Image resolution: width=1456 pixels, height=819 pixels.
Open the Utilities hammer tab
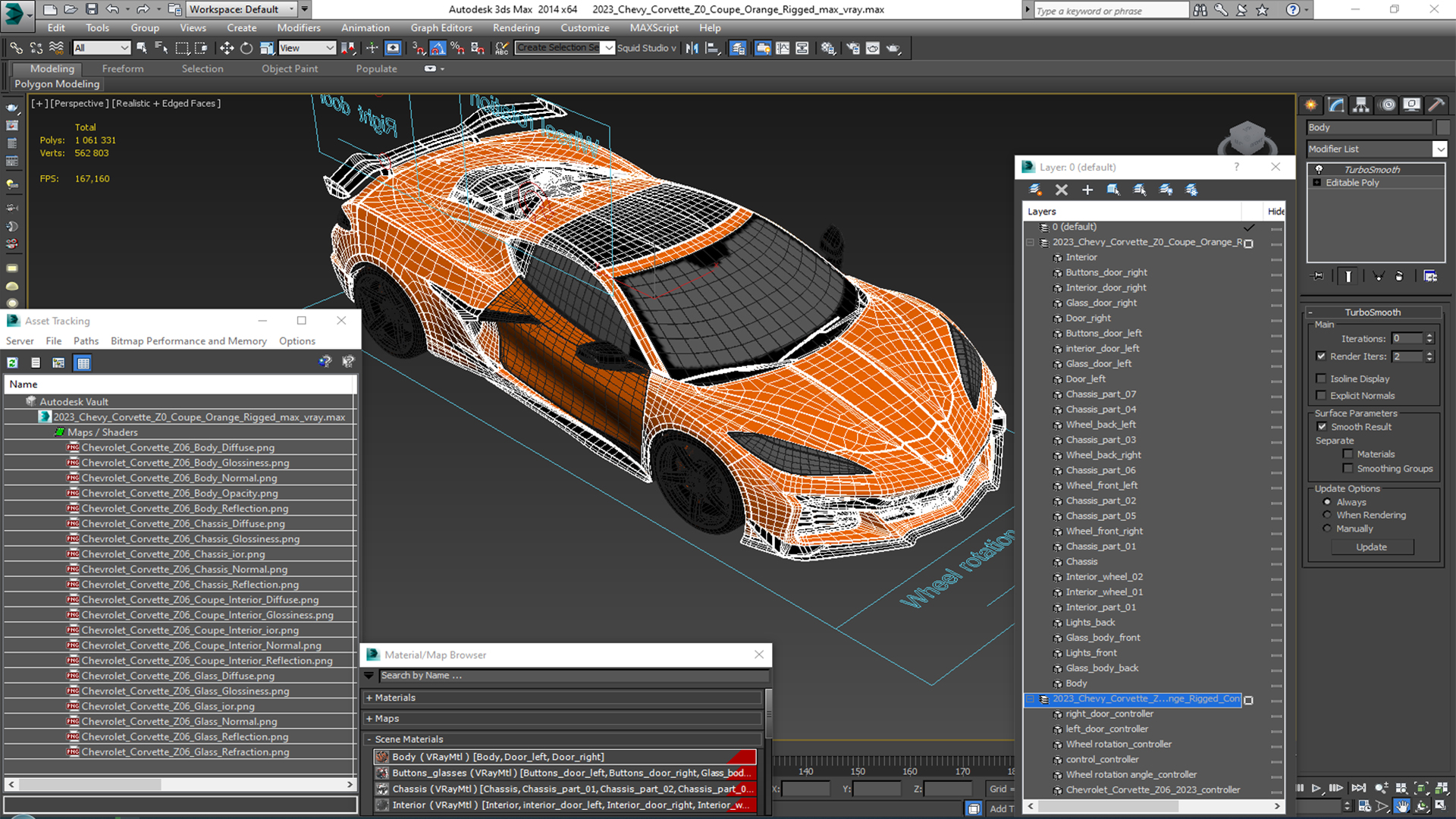pos(1436,105)
